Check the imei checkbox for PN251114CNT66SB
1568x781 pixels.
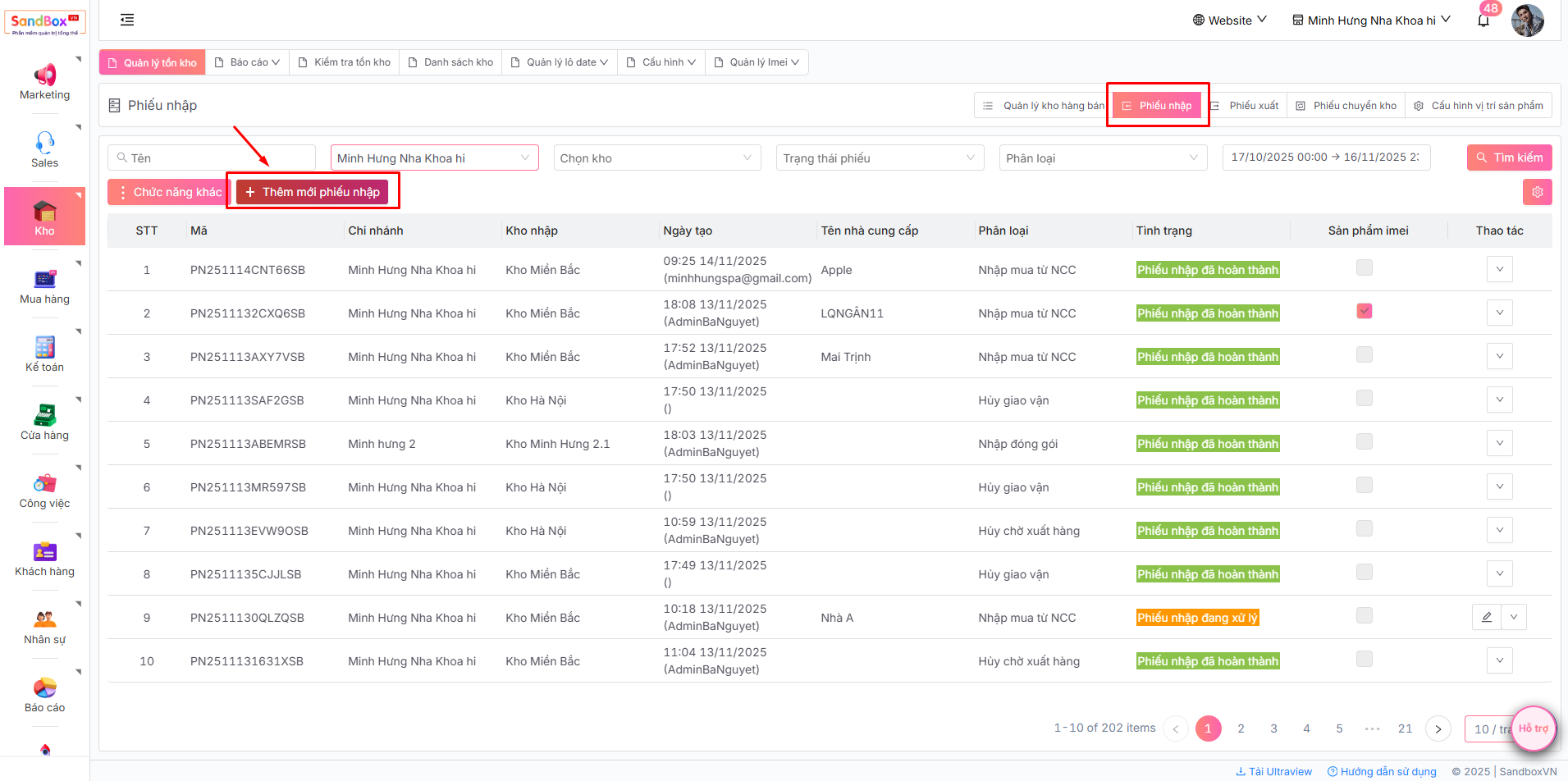coord(1364,267)
